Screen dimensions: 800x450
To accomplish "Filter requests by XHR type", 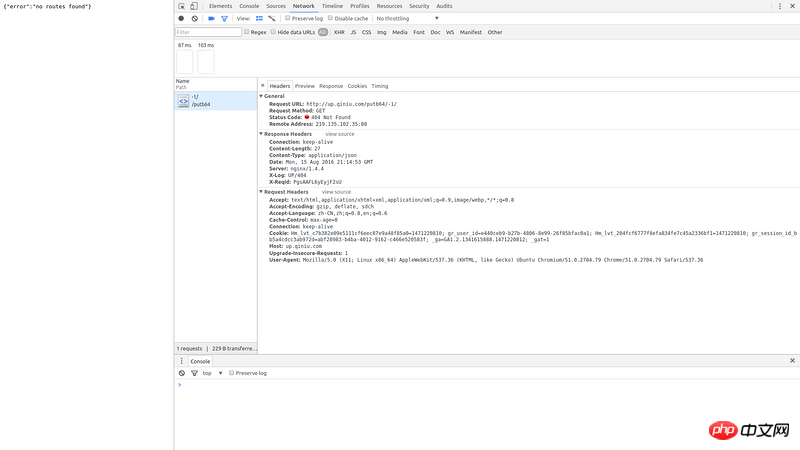I will point(339,32).
